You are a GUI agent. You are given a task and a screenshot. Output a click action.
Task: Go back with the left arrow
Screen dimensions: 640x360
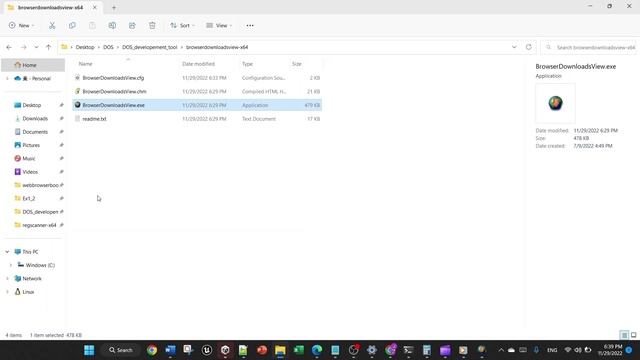point(9,47)
